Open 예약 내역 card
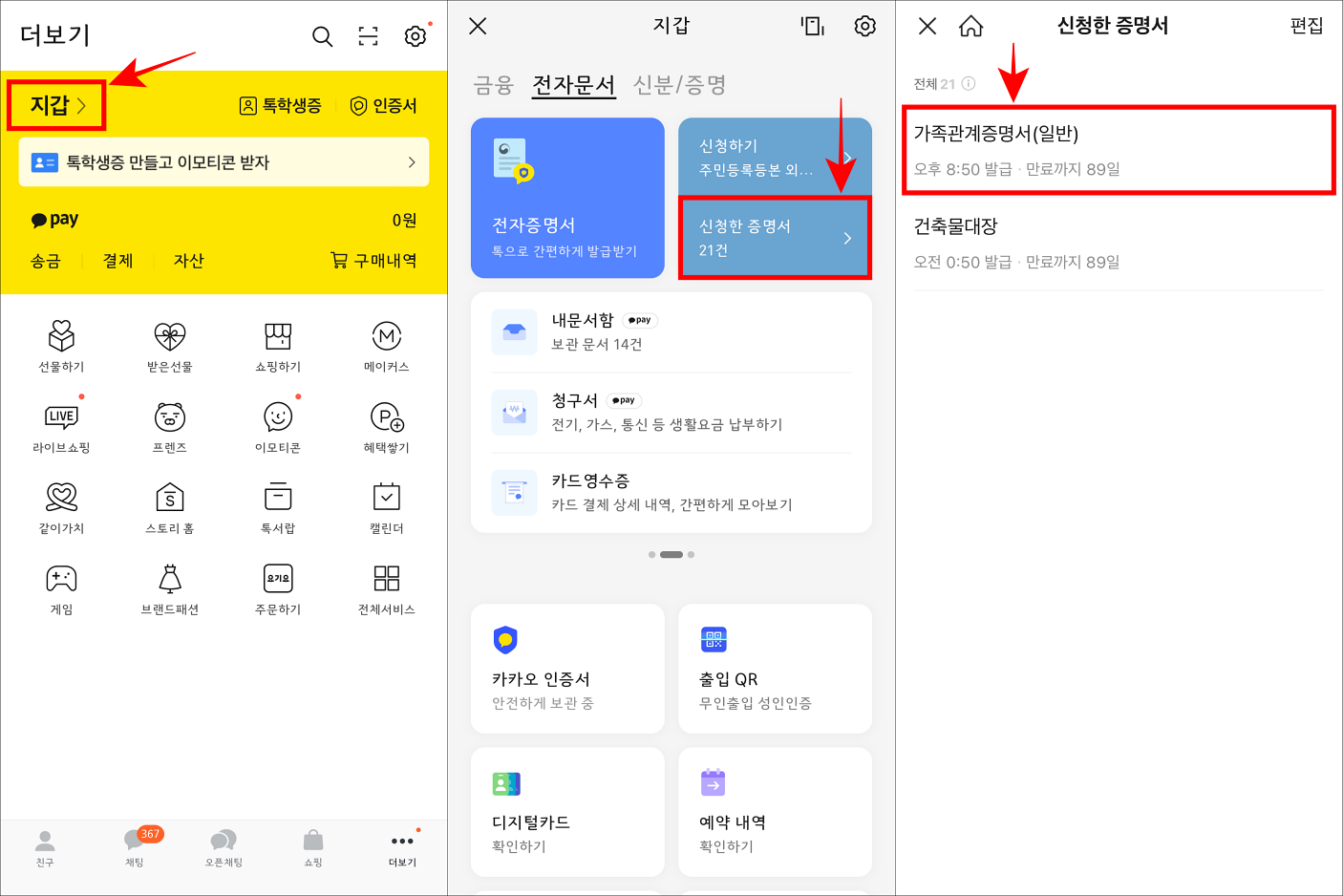 [x=775, y=812]
